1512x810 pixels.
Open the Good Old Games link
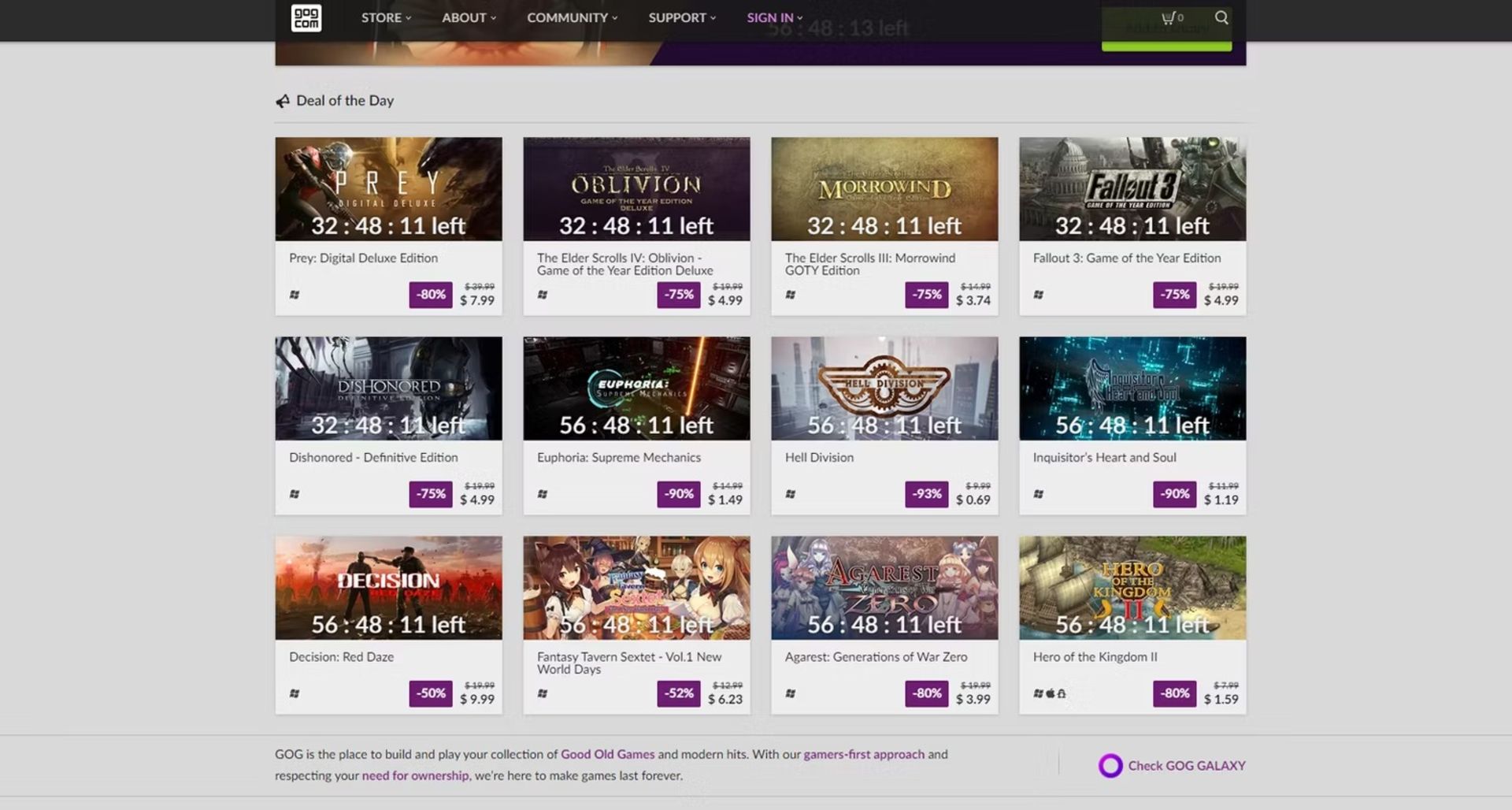coord(607,754)
